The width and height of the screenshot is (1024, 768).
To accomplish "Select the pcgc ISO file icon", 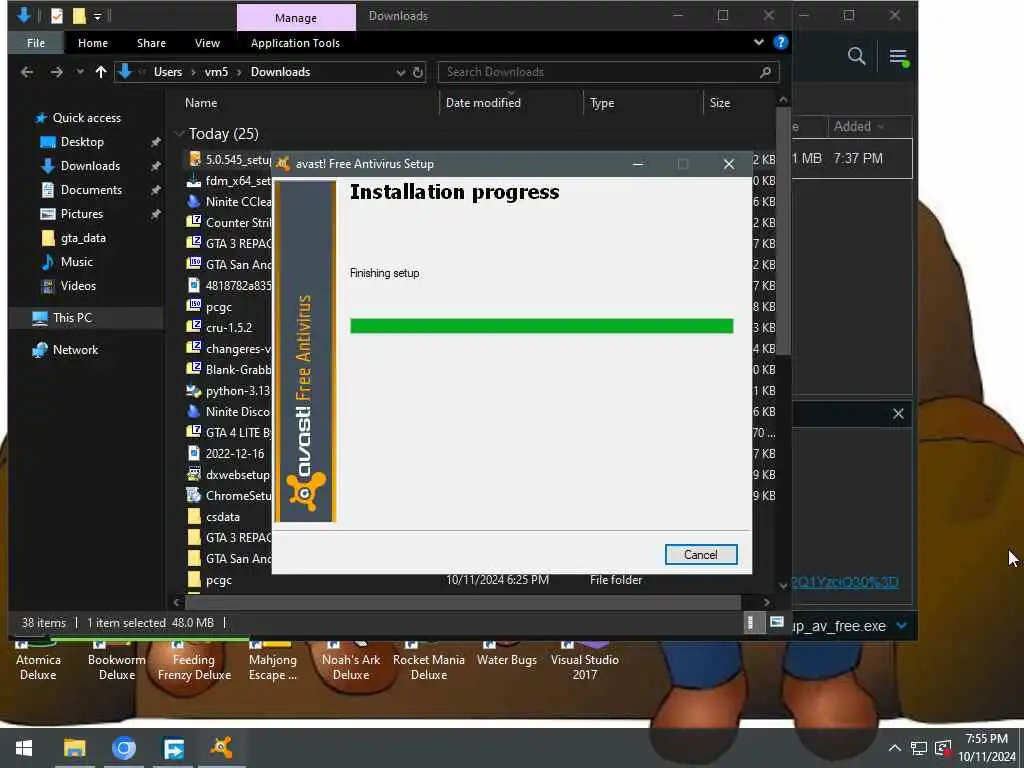I will tap(194, 306).
